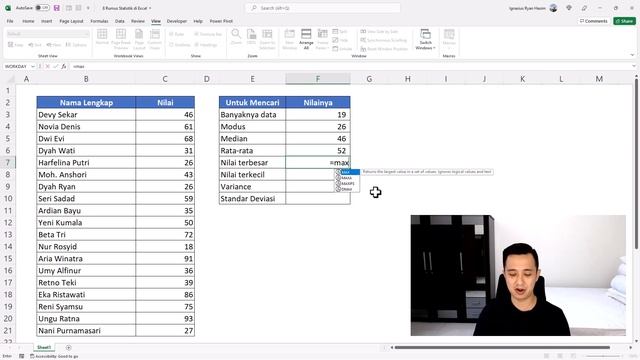Click the Insert Function fx icon
Viewport: 640px width, 360px height.
click(x=64, y=66)
